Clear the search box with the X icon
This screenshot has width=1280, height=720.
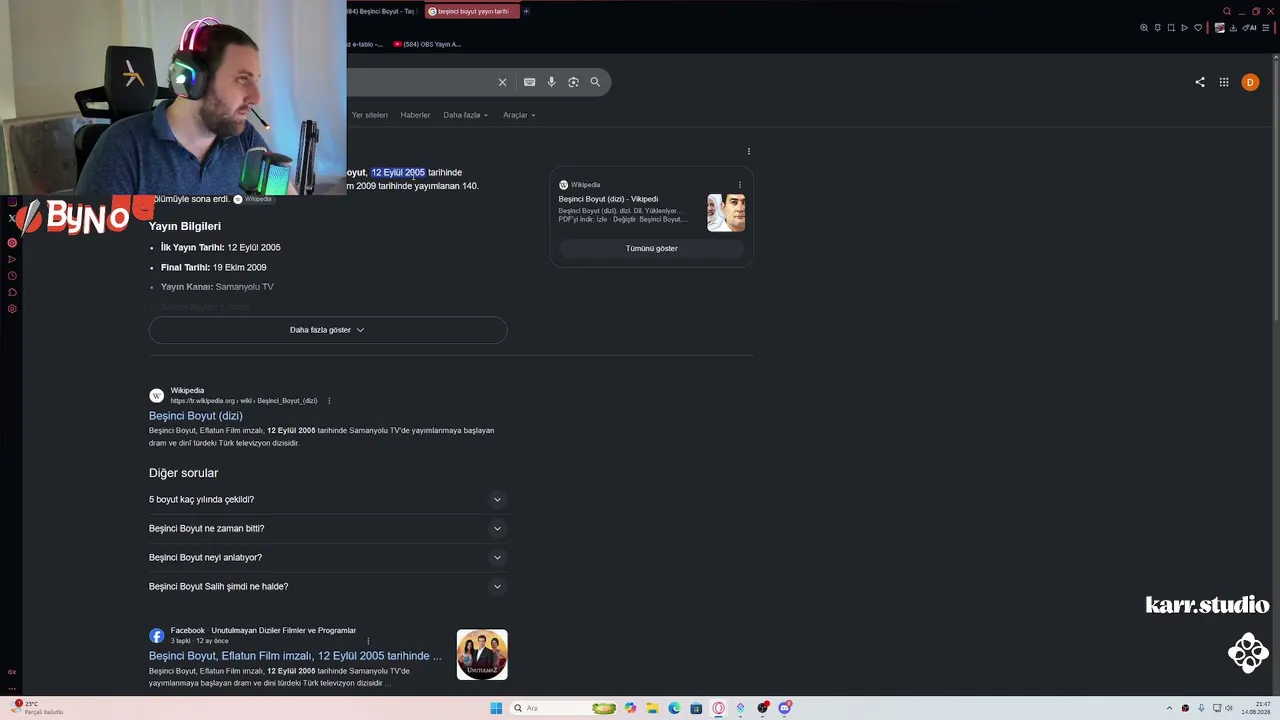pos(502,82)
